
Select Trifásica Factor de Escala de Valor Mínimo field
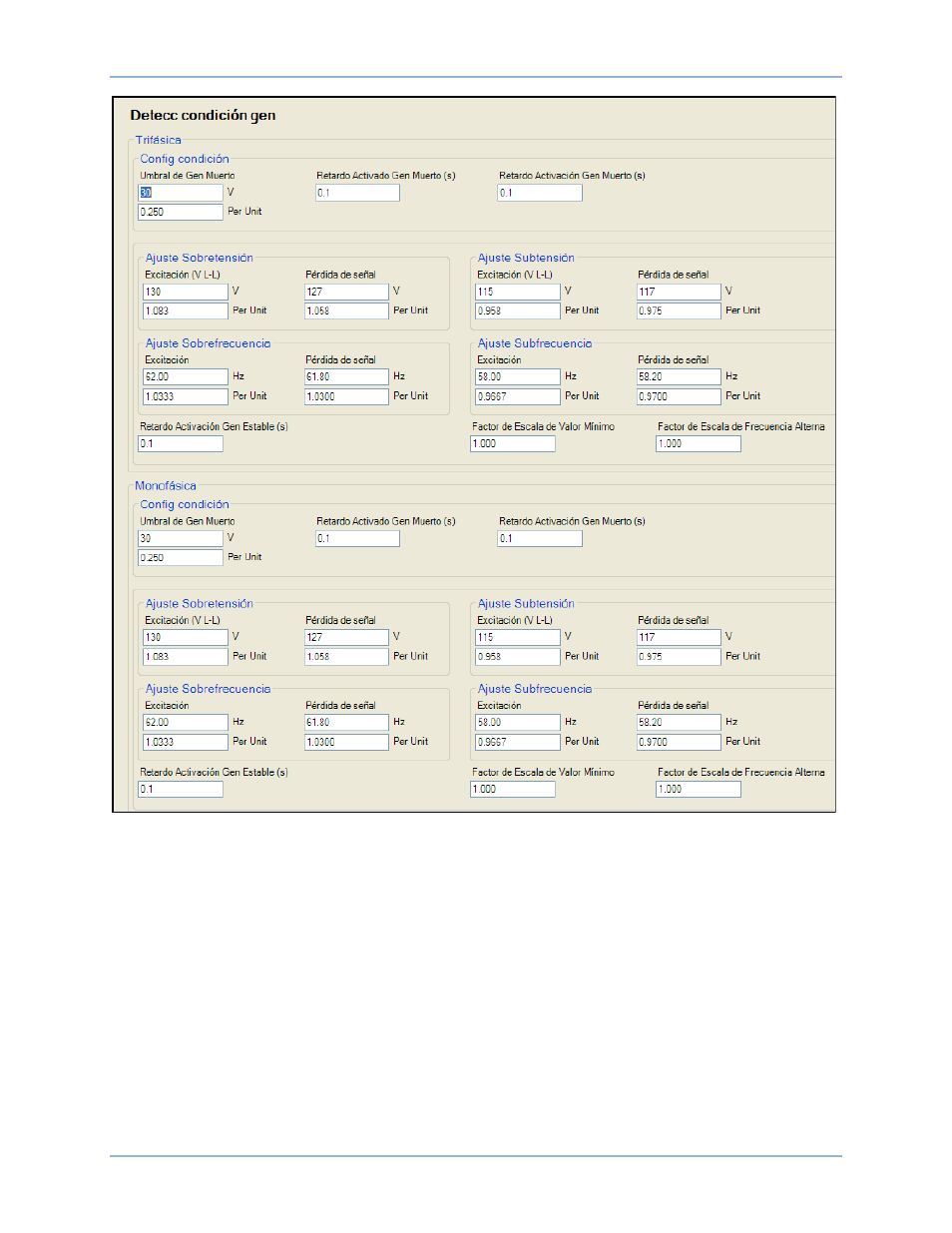[513, 443]
